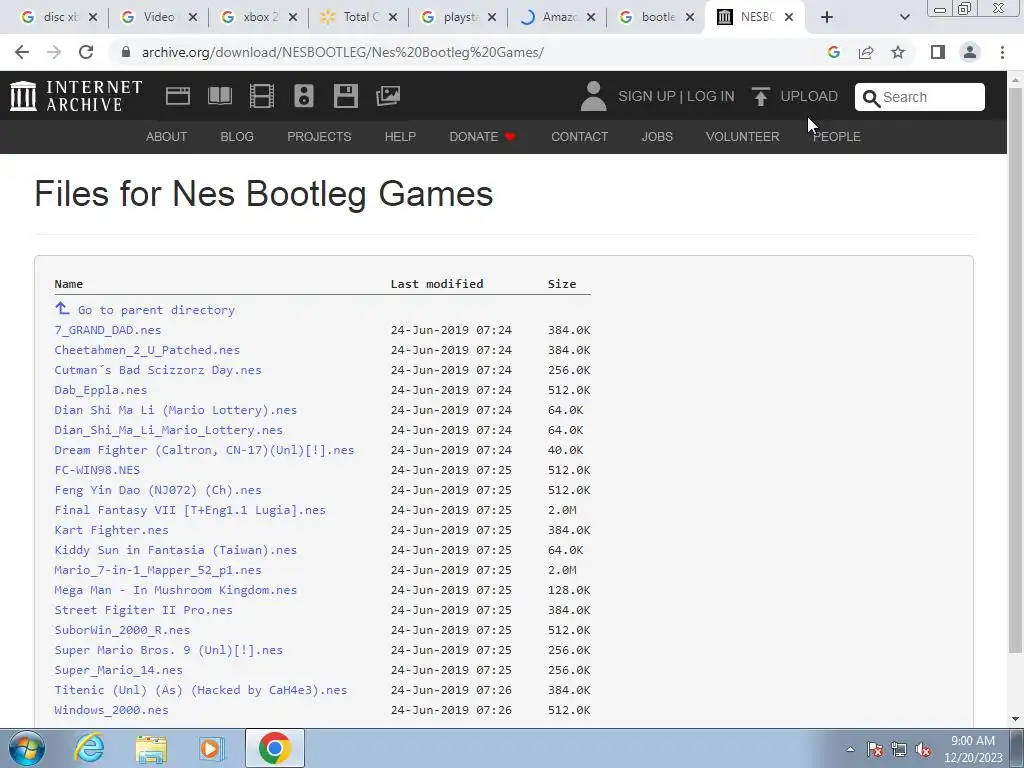Toggle the browser side panel

(x=938, y=52)
